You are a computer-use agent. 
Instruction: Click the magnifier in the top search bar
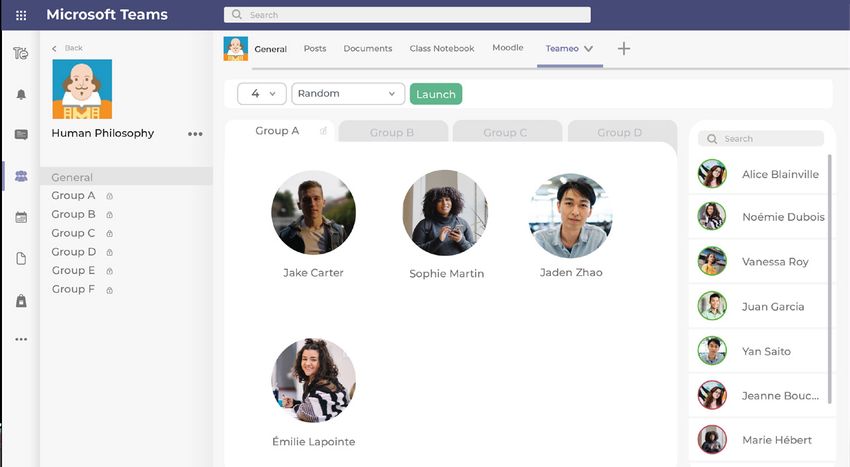pos(237,15)
